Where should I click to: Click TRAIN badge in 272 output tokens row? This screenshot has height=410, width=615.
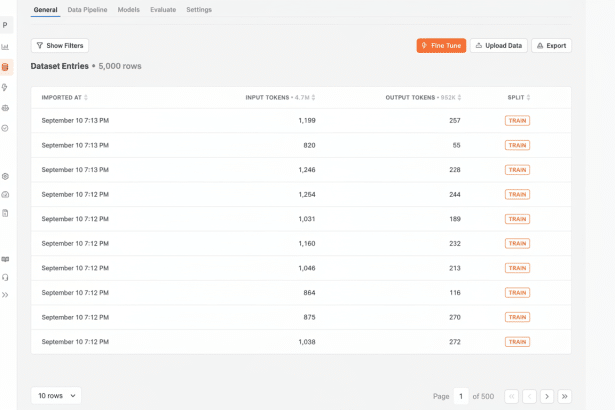[x=517, y=342]
